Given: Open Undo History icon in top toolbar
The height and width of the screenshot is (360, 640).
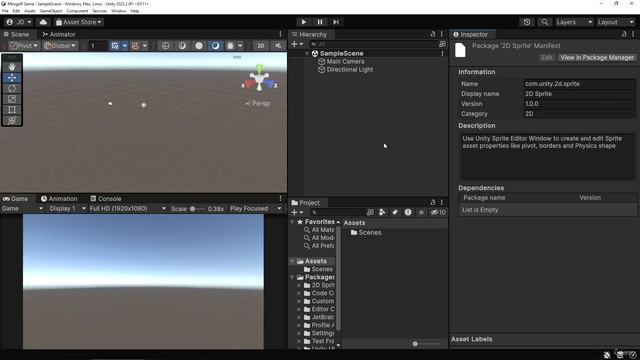Looking at the screenshot, I should coord(527,22).
